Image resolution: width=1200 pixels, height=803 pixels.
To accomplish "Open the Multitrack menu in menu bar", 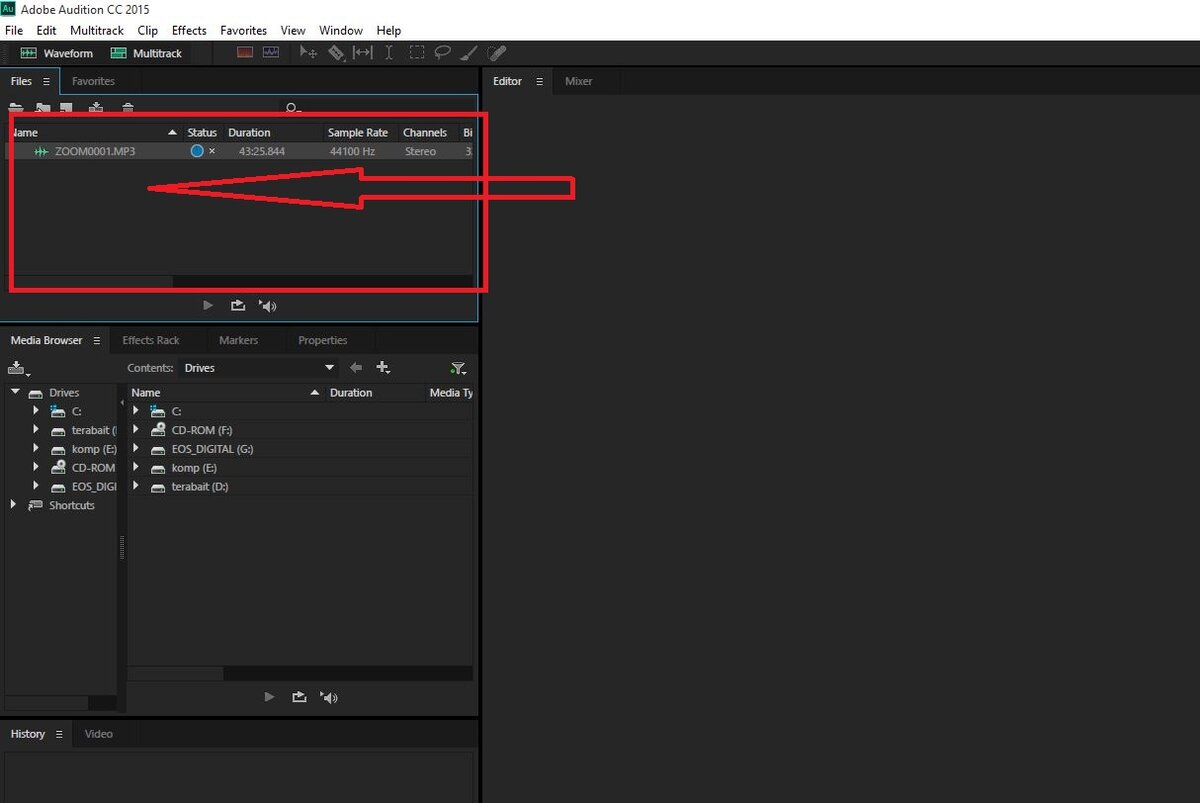I will (x=98, y=31).
